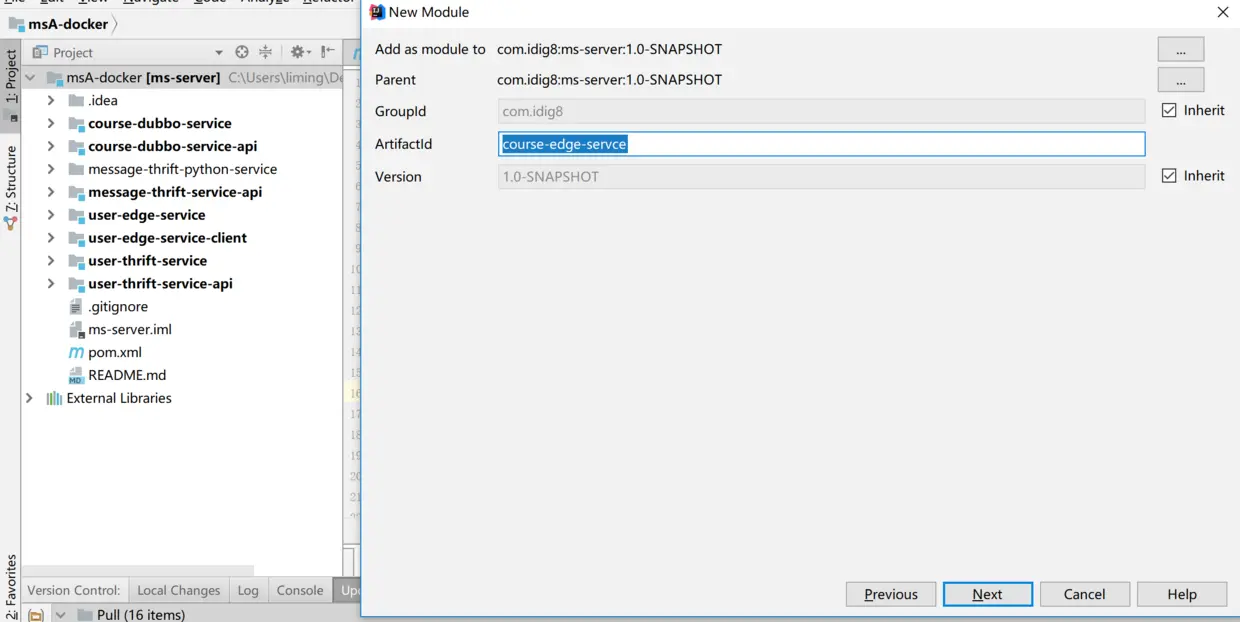Open the 7: Structure tool window tab
This screenshot has height=622, width=1240.
pos(11,187)
